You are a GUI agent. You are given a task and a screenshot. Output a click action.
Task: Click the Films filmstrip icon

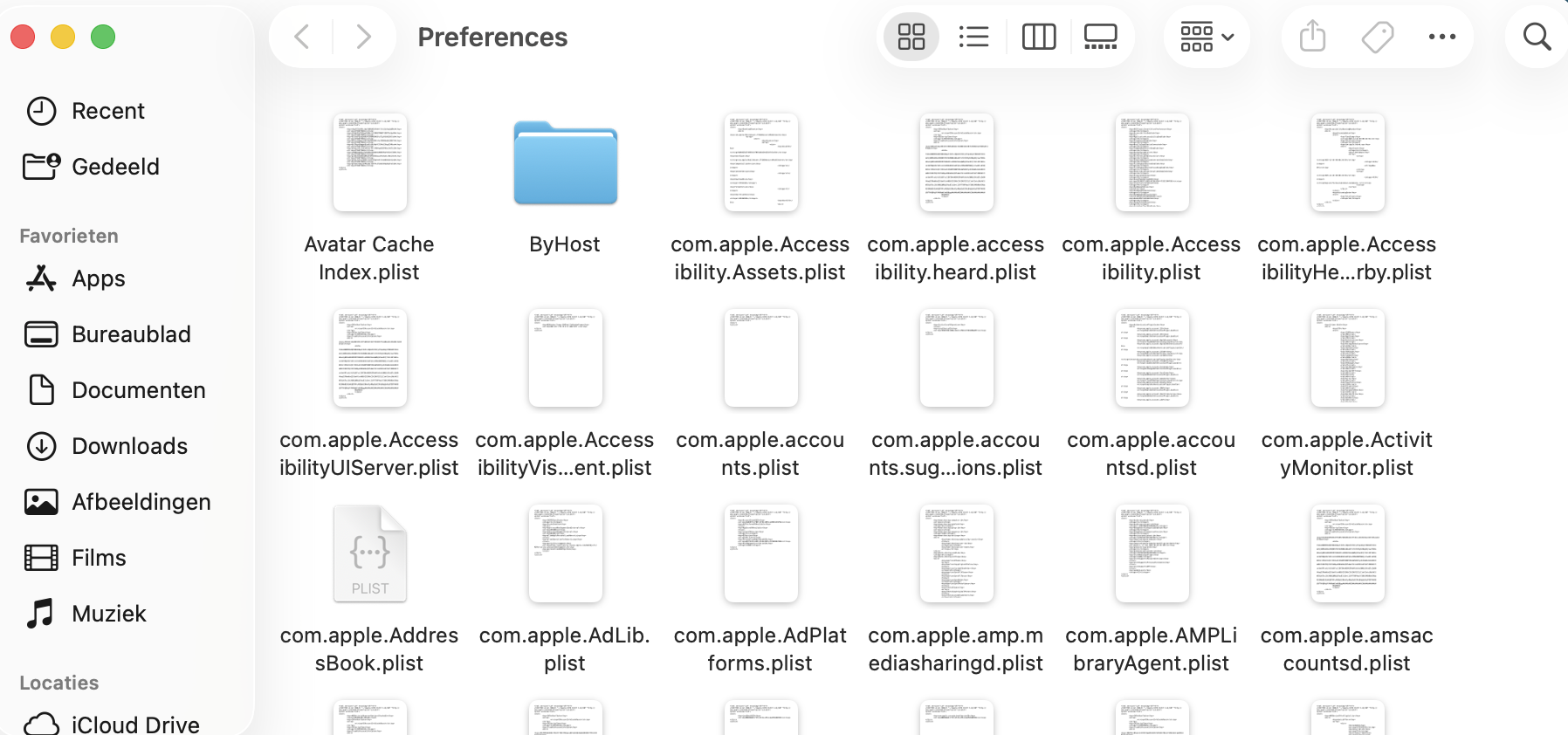click(41, 558)
